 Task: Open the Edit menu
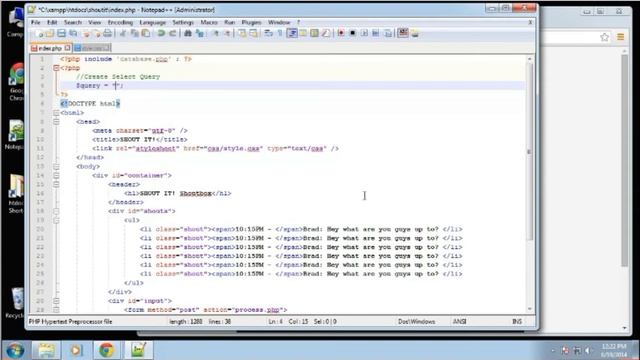point(52,22)
